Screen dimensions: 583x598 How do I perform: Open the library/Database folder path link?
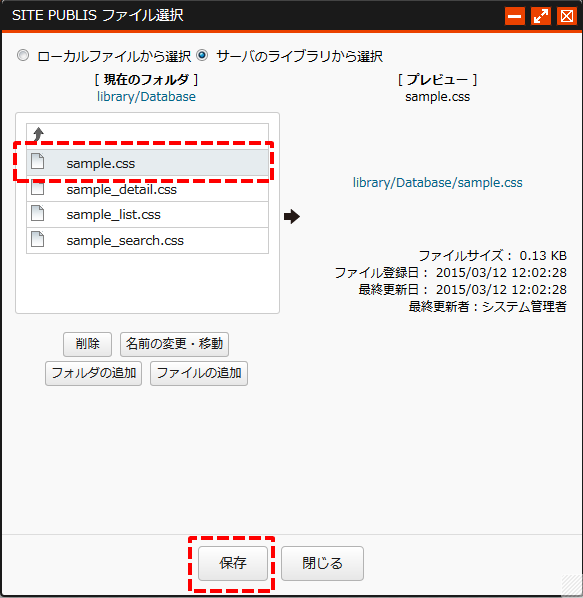pyautogui.click(x=146, y=96)
